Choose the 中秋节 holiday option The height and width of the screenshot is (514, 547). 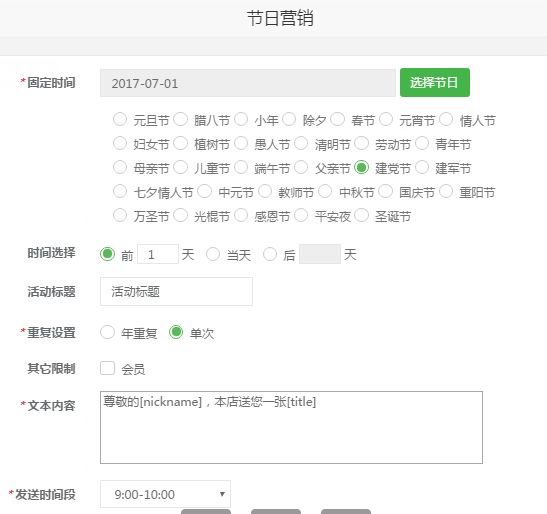(325, 191)
